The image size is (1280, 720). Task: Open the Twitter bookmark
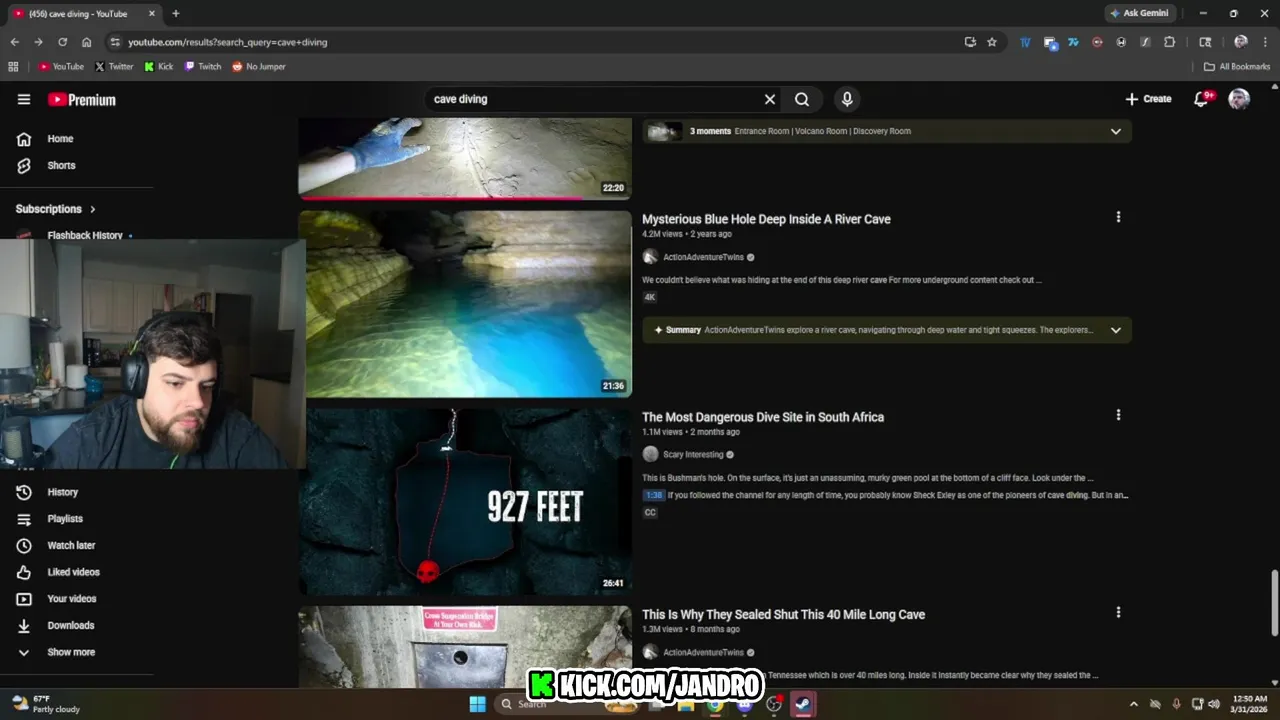coord(114,67)
